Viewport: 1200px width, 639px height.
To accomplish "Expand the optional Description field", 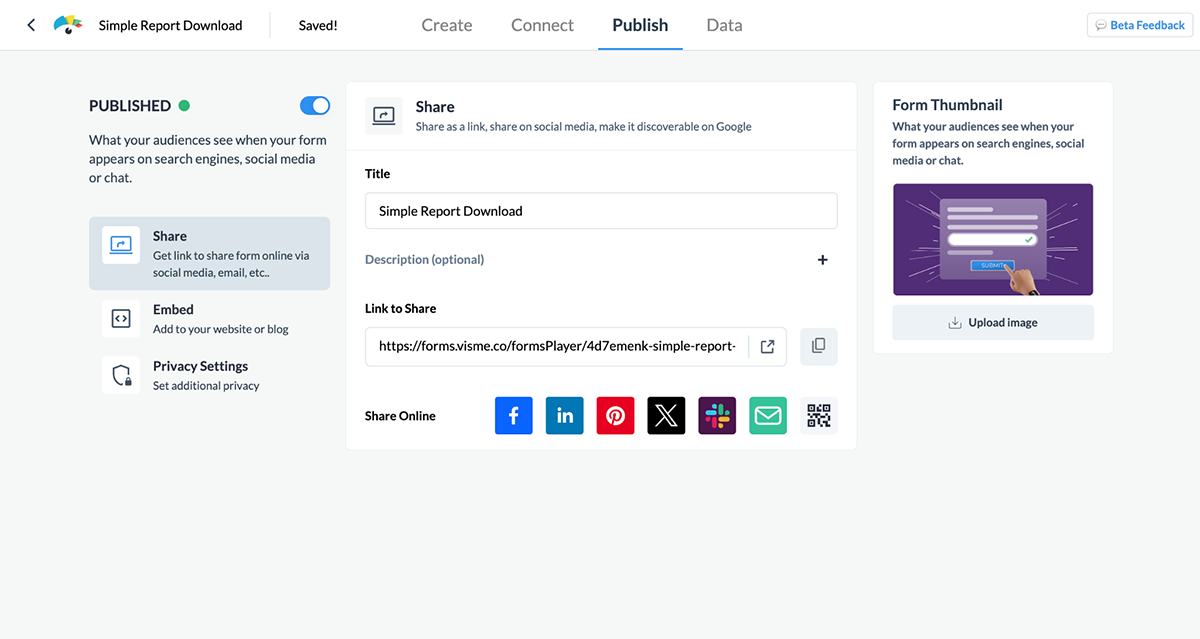I will point(822,259).
